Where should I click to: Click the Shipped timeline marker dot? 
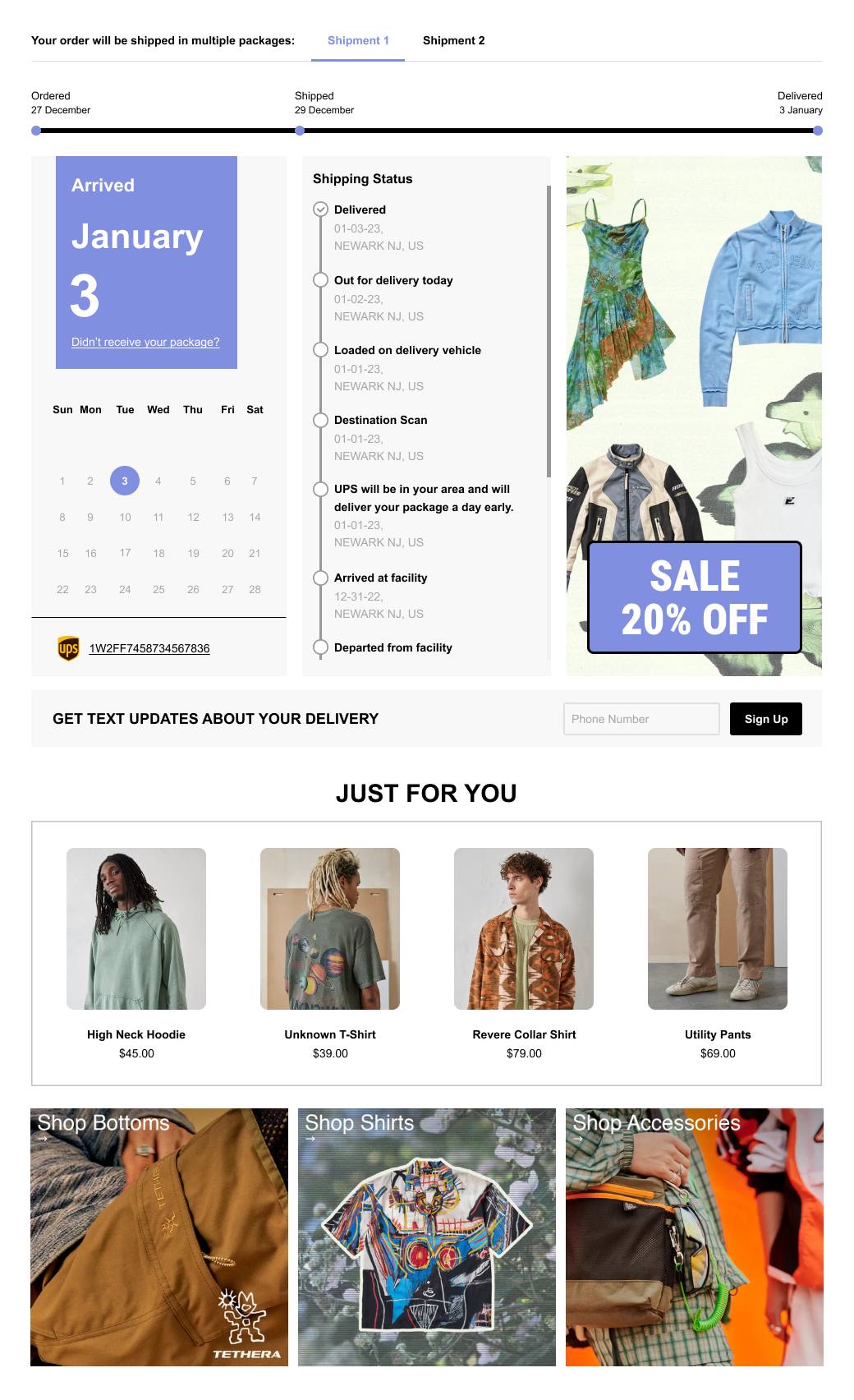pos(300,131)
